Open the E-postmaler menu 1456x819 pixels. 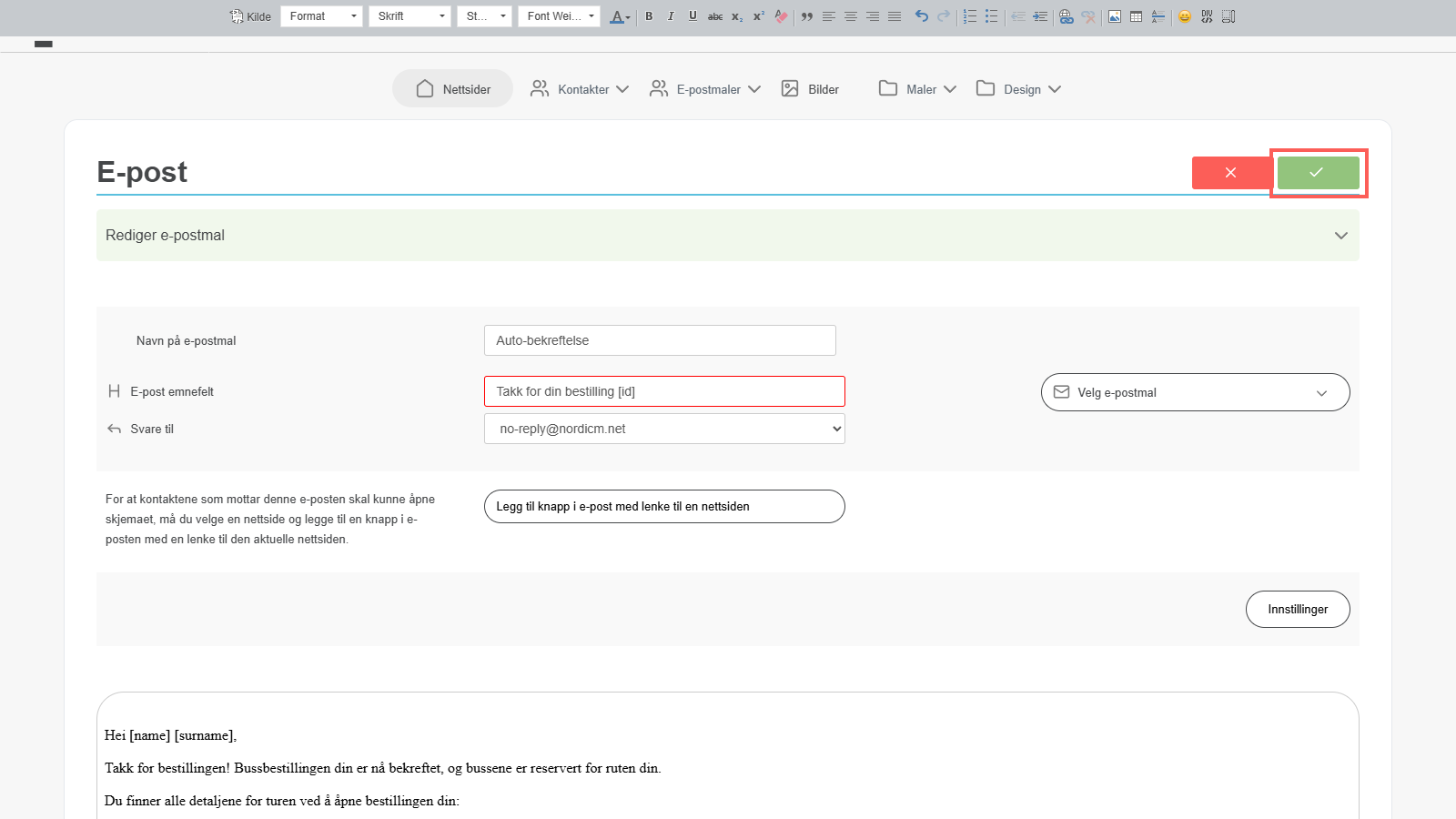tap(705, 89)
